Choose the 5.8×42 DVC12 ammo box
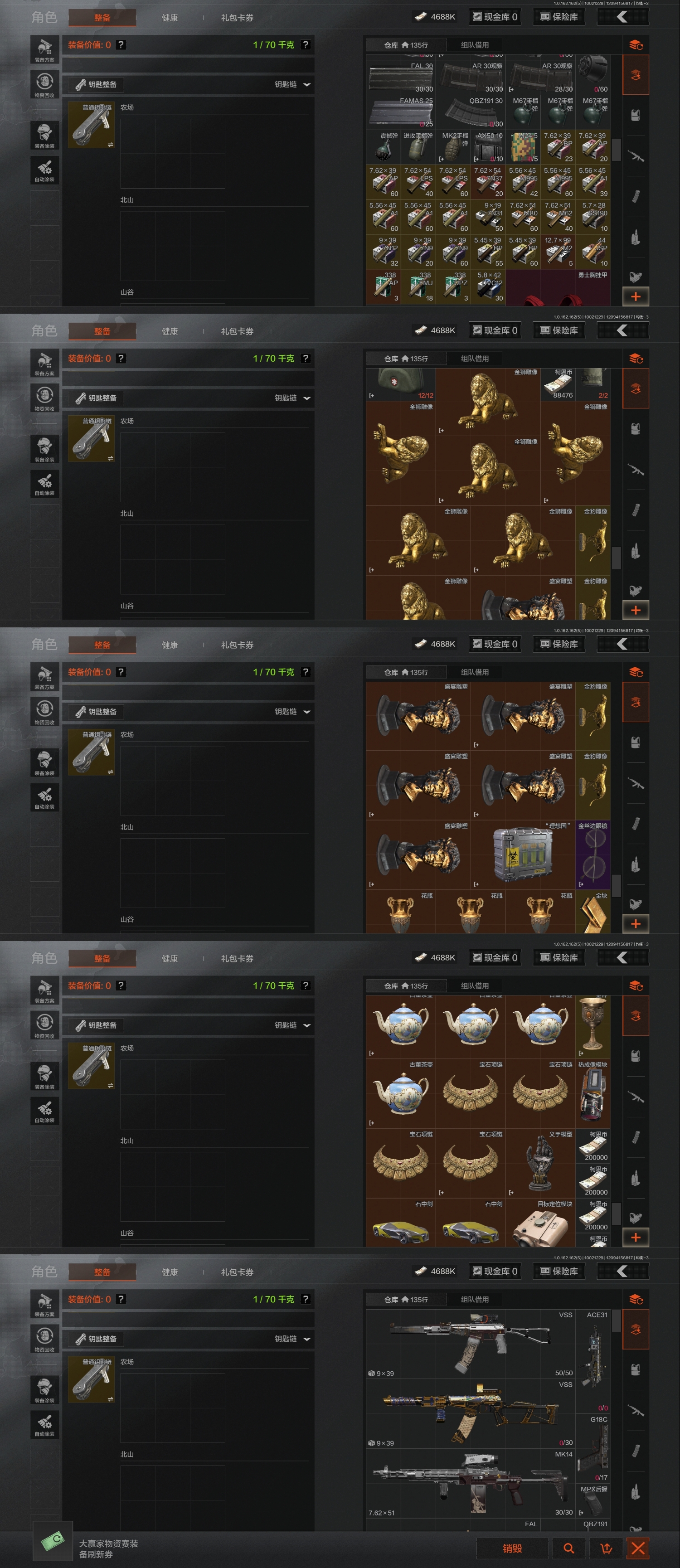The width and height of the screenshot is (680, 1568). coord(488,286)
